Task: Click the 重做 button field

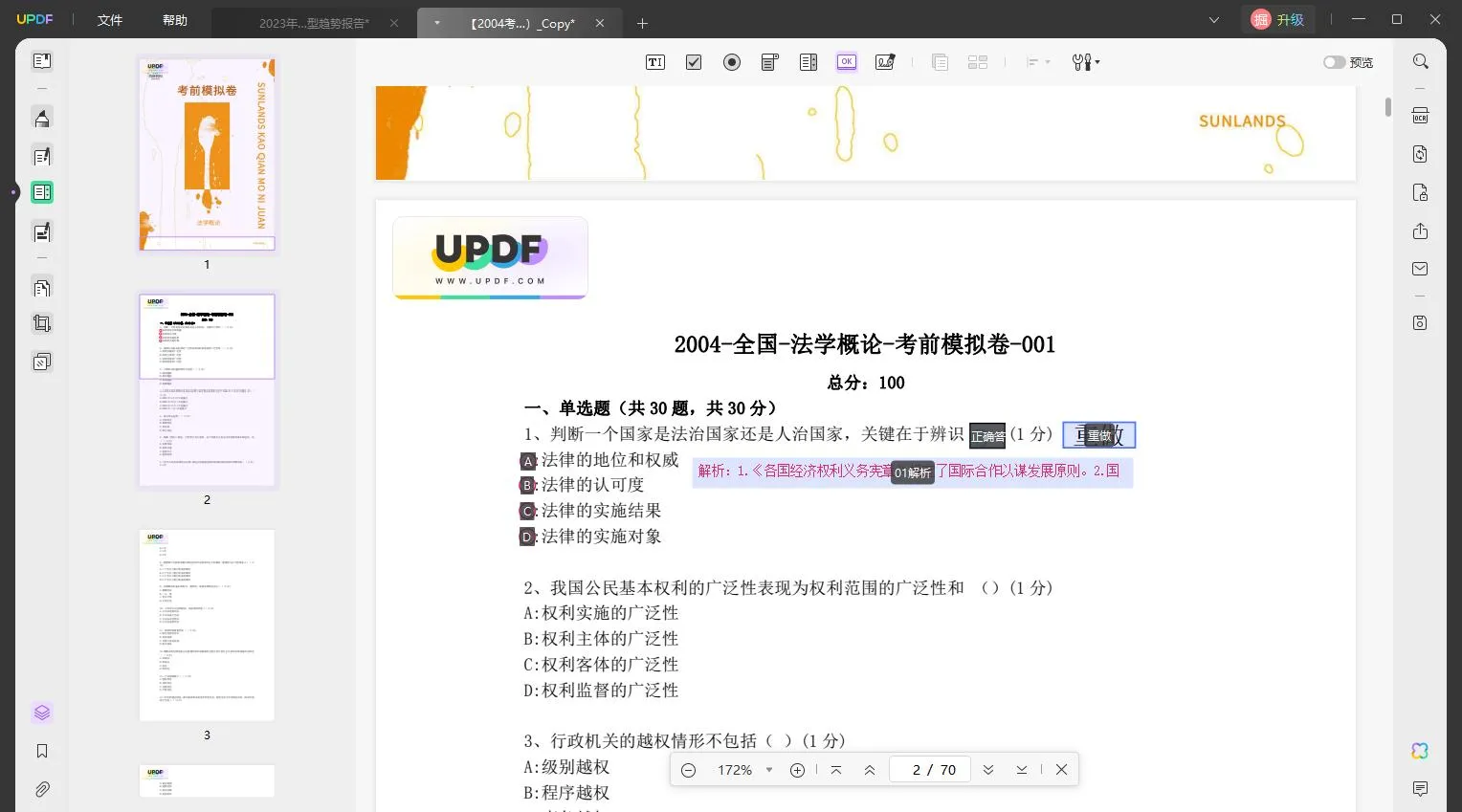Action: [1099, 435]
